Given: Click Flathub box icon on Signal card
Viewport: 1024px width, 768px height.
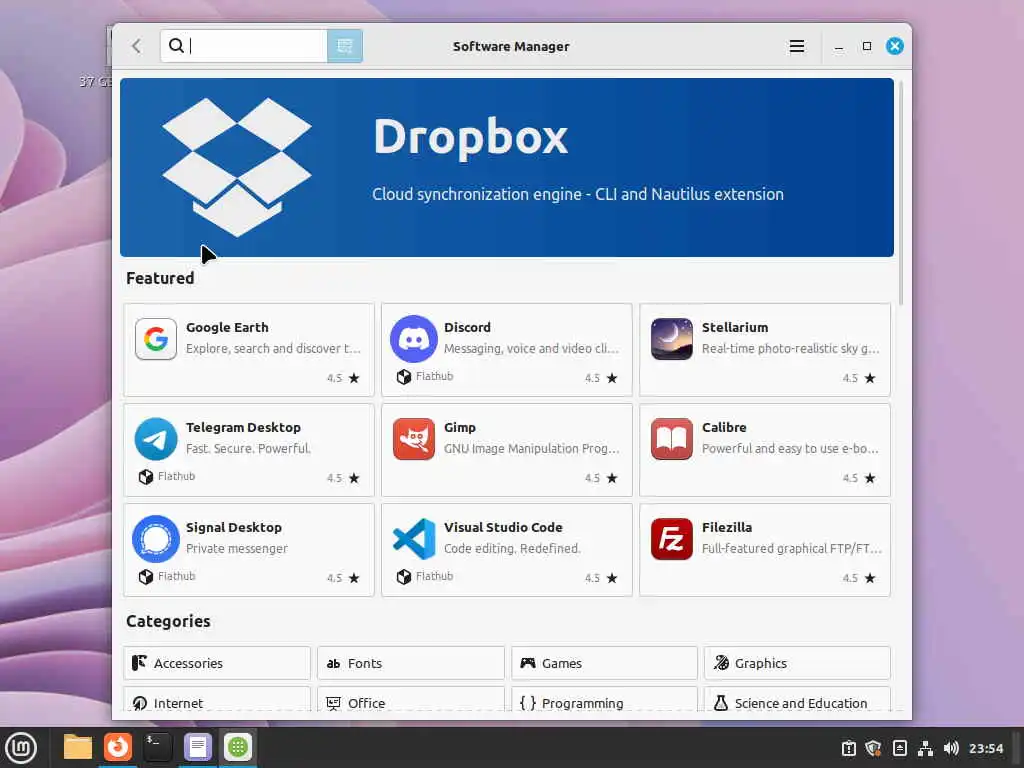Looking at the screenshot, I should [x=146, y=577].
